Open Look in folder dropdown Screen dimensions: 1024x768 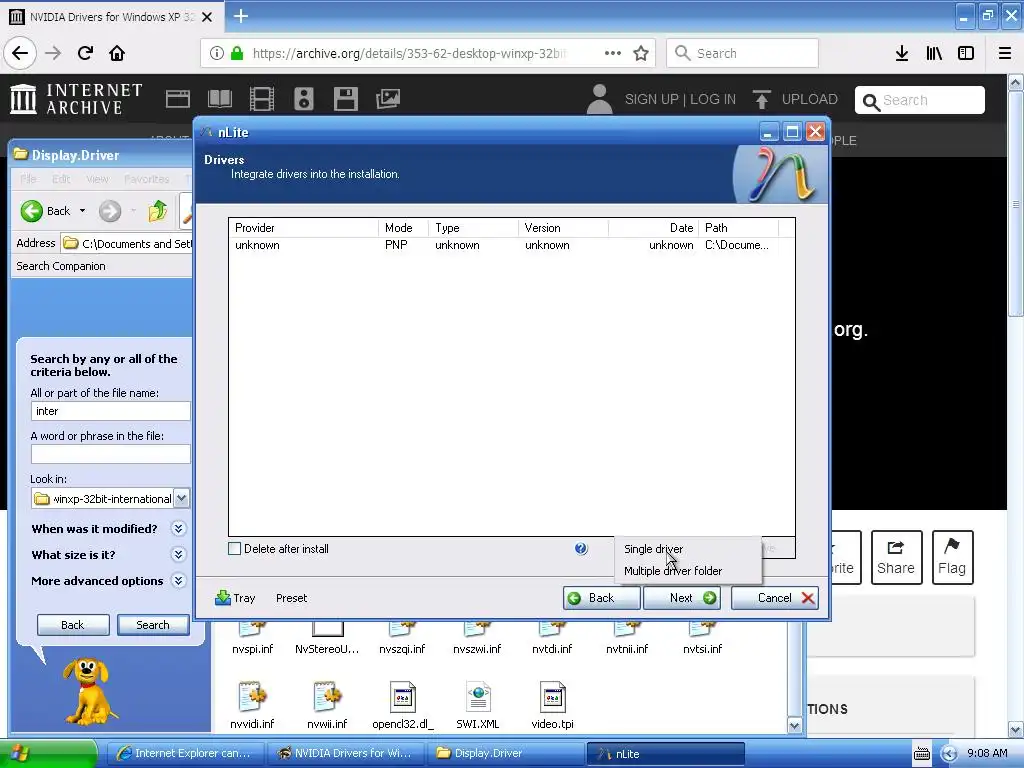coord(182,498)
